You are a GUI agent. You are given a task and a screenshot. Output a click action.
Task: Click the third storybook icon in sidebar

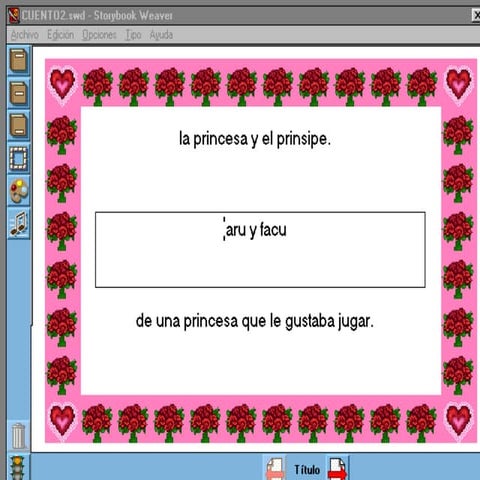coord(19,125)
